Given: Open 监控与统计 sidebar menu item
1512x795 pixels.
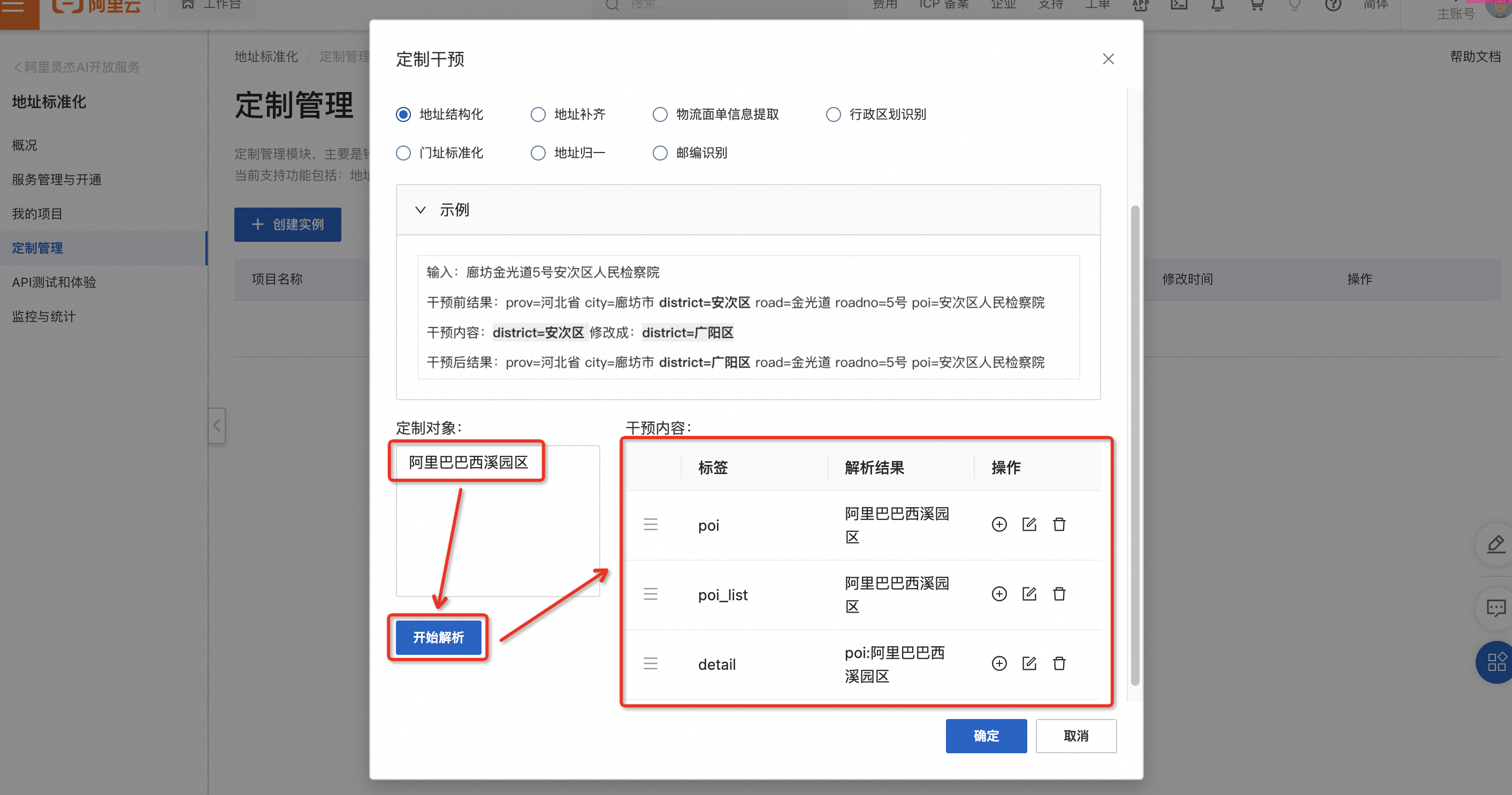Looking at the screenshot, I should pyautogui.click(x=44, y=317).
